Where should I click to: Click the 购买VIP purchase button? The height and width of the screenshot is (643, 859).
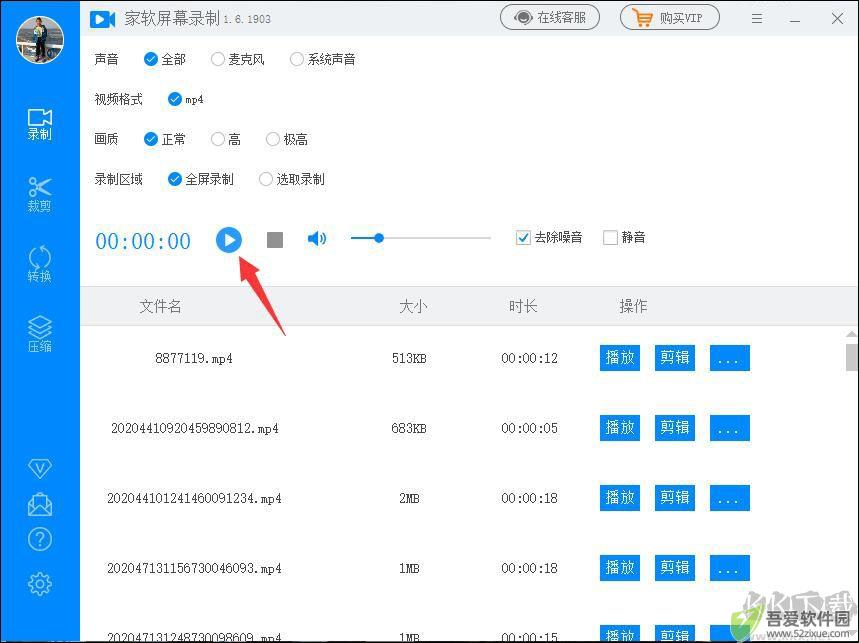669,18
